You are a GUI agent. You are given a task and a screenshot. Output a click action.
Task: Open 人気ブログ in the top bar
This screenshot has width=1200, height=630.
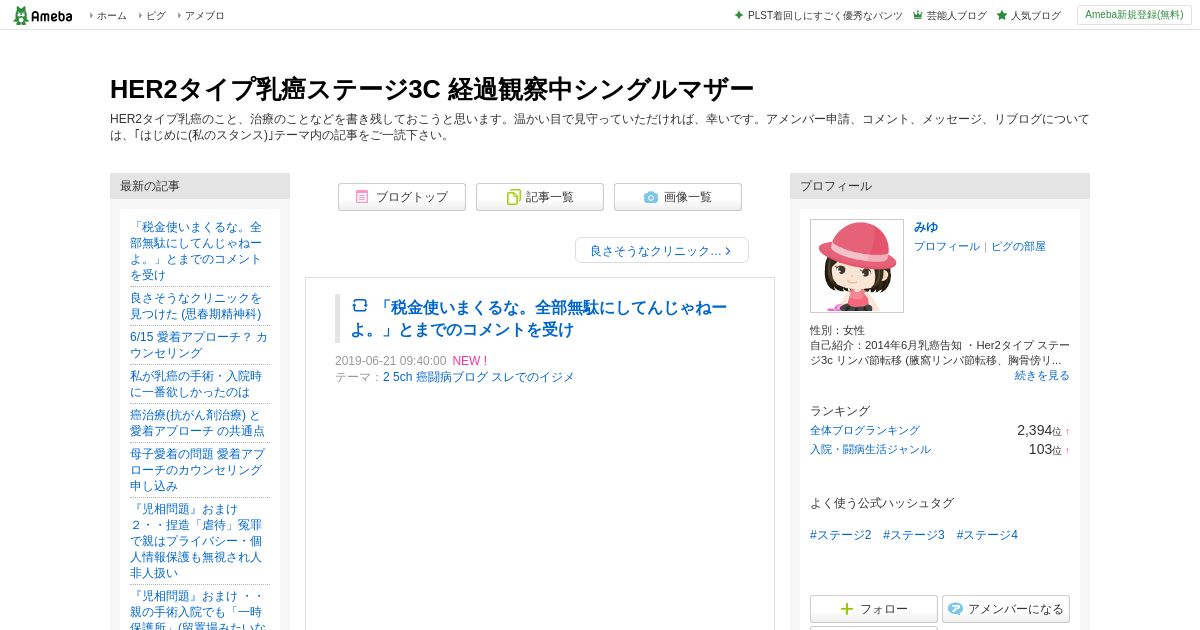click(1036, 15)
